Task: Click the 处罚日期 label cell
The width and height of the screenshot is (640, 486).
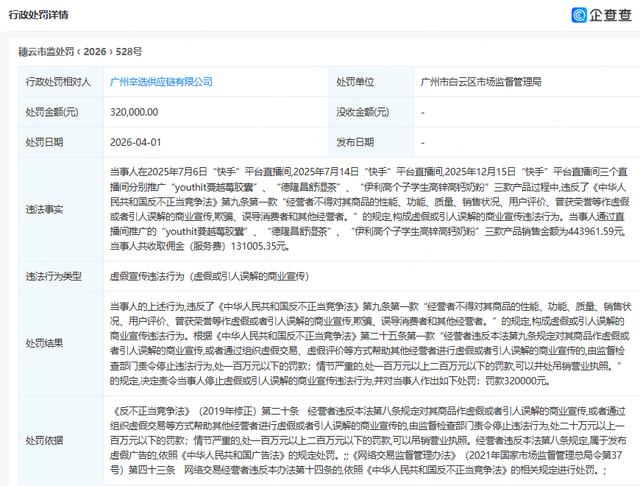Action: (61, 142)
